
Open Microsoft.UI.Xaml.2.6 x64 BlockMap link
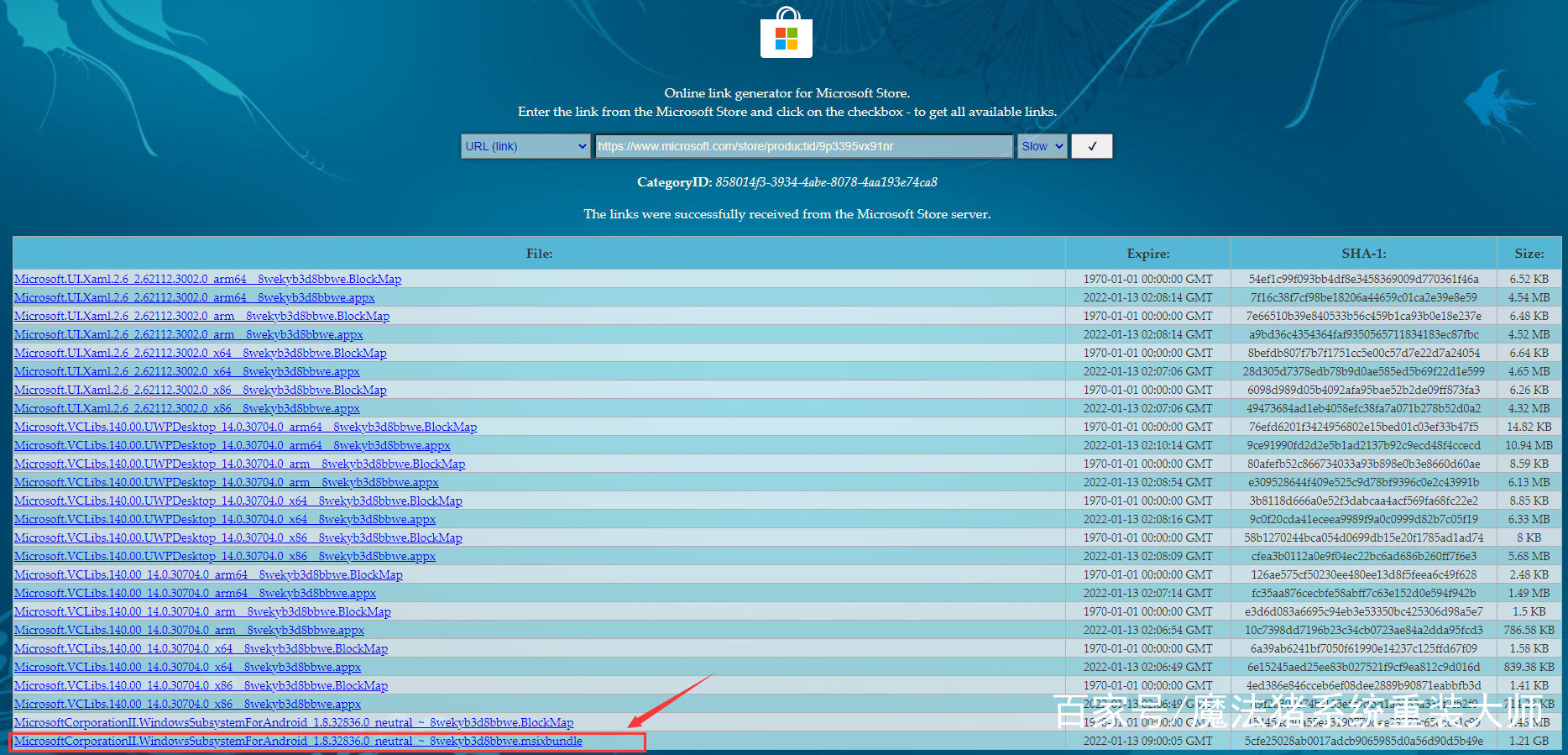tap(201, 353)
